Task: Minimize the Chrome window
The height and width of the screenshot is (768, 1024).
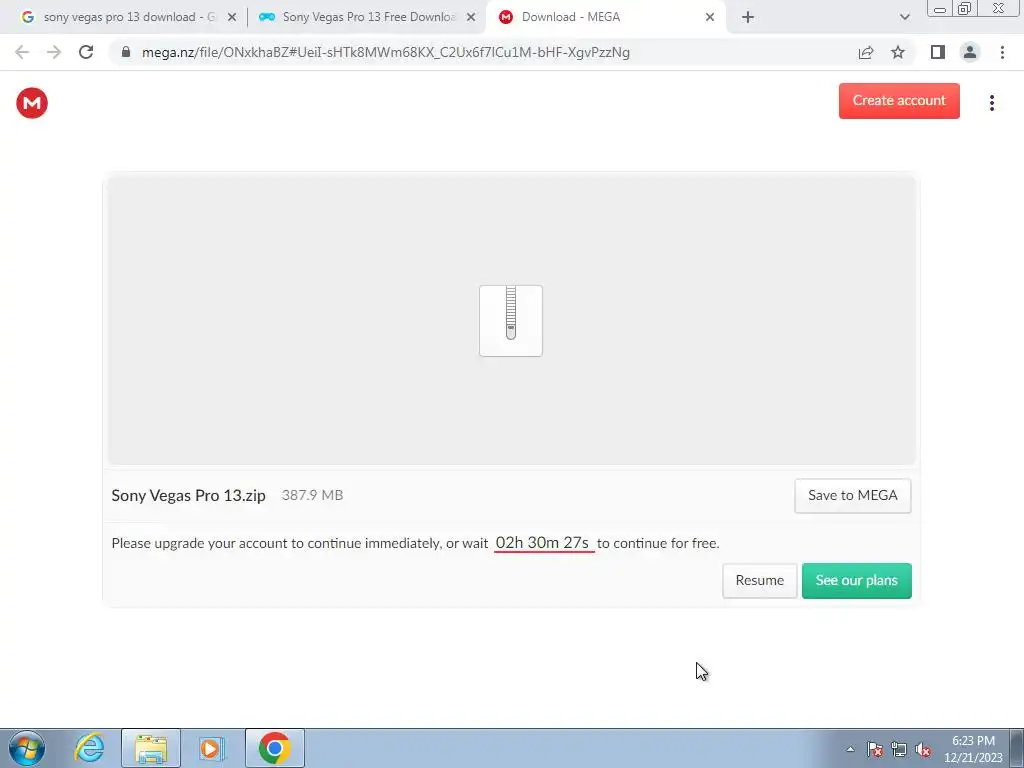Action: [940, 9]
